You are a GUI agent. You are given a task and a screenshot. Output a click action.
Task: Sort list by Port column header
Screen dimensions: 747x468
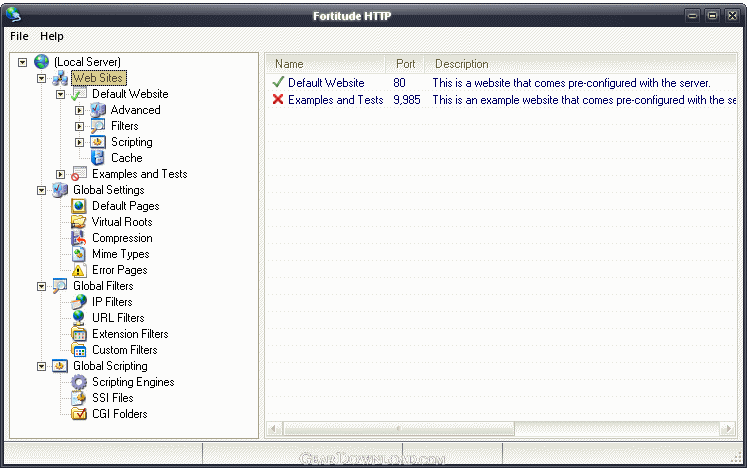tap(404, 64)
